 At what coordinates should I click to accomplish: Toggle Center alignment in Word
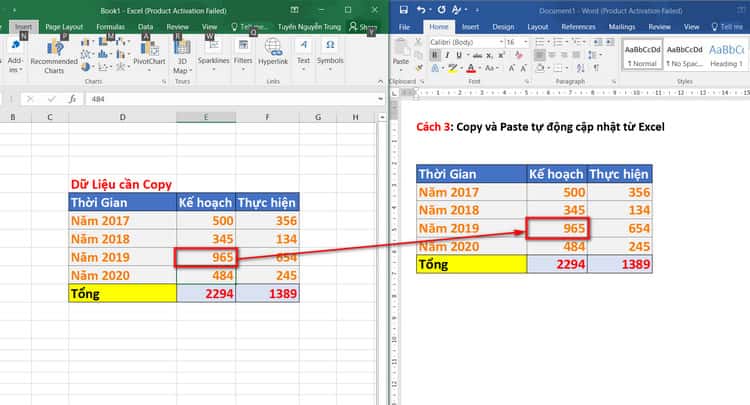tap(551, 55)
